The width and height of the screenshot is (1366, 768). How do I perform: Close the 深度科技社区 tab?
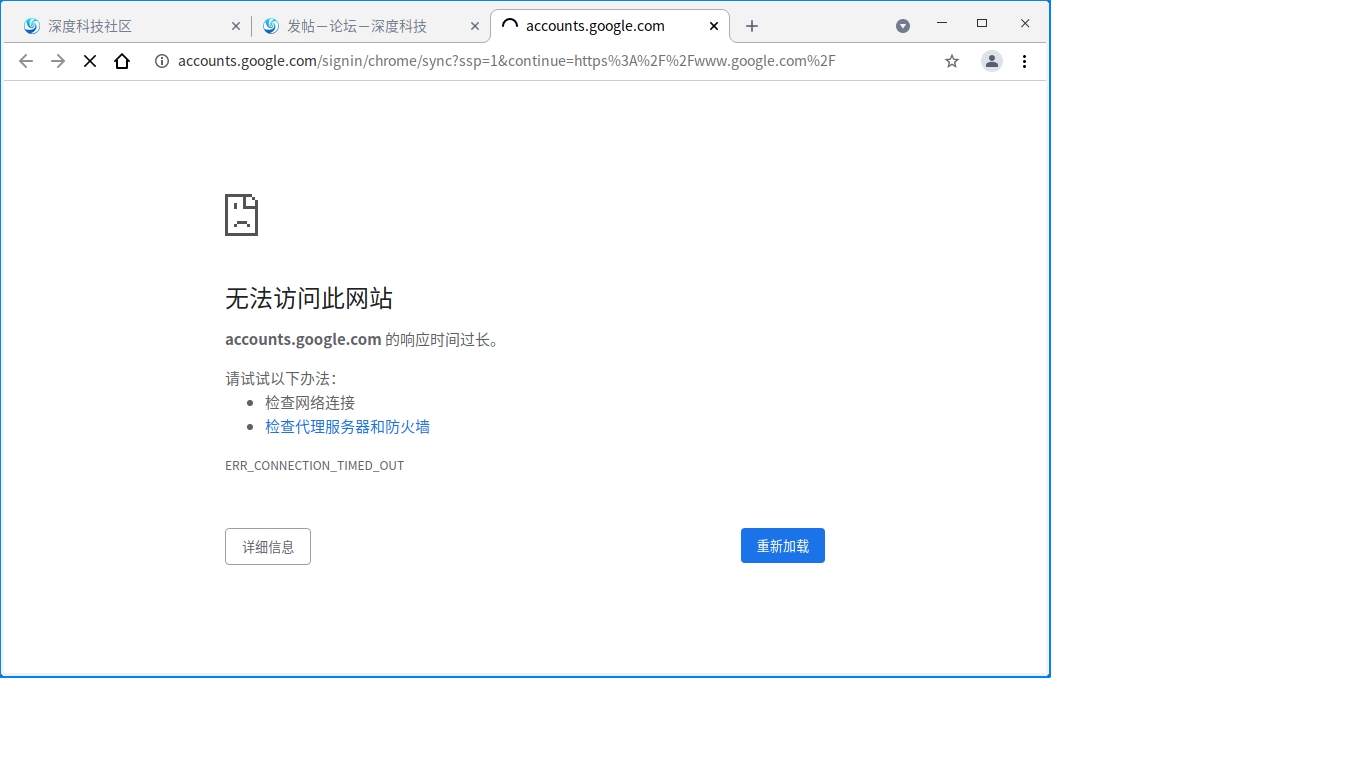[236, 26]
